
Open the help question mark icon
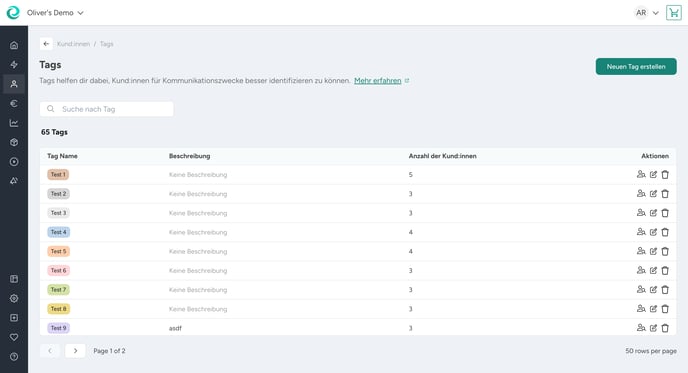pos(14,357)
